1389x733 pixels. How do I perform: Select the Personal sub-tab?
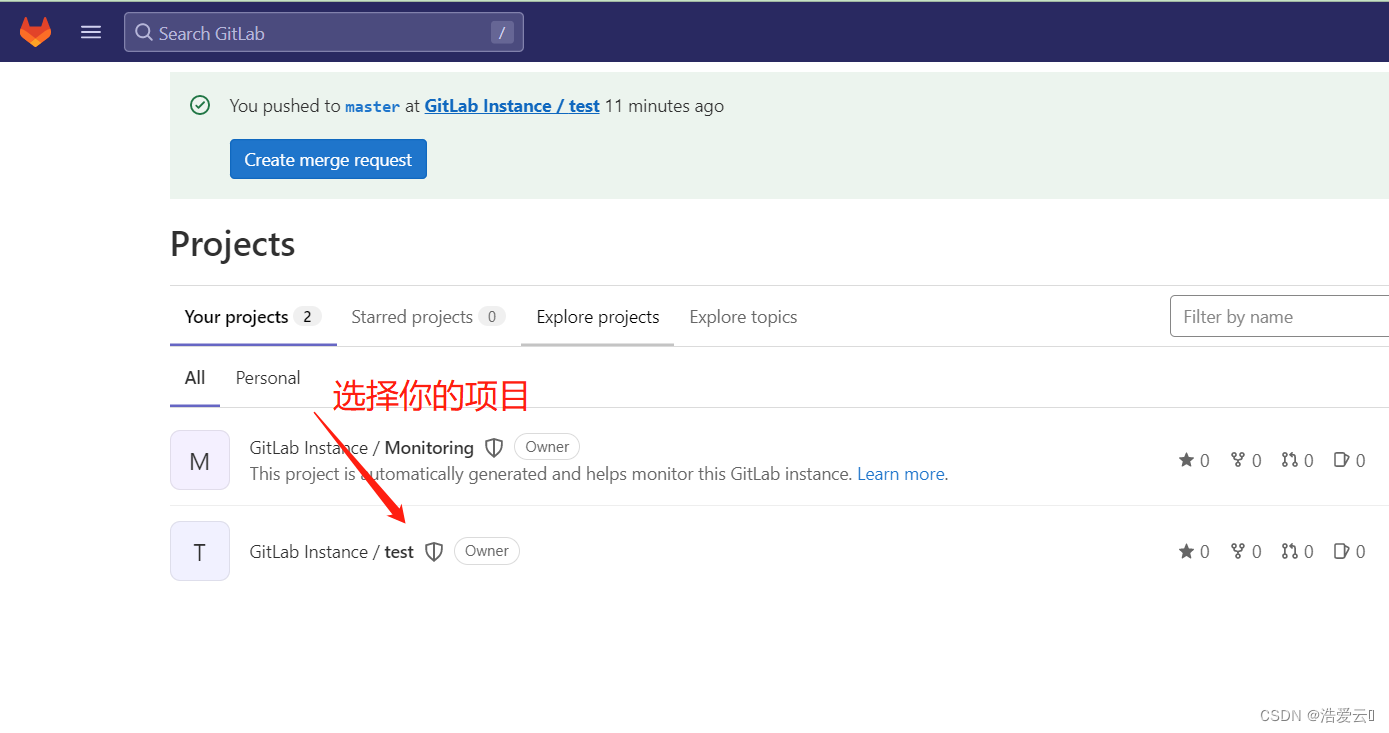pyautogui.click(x=268, y=378)
